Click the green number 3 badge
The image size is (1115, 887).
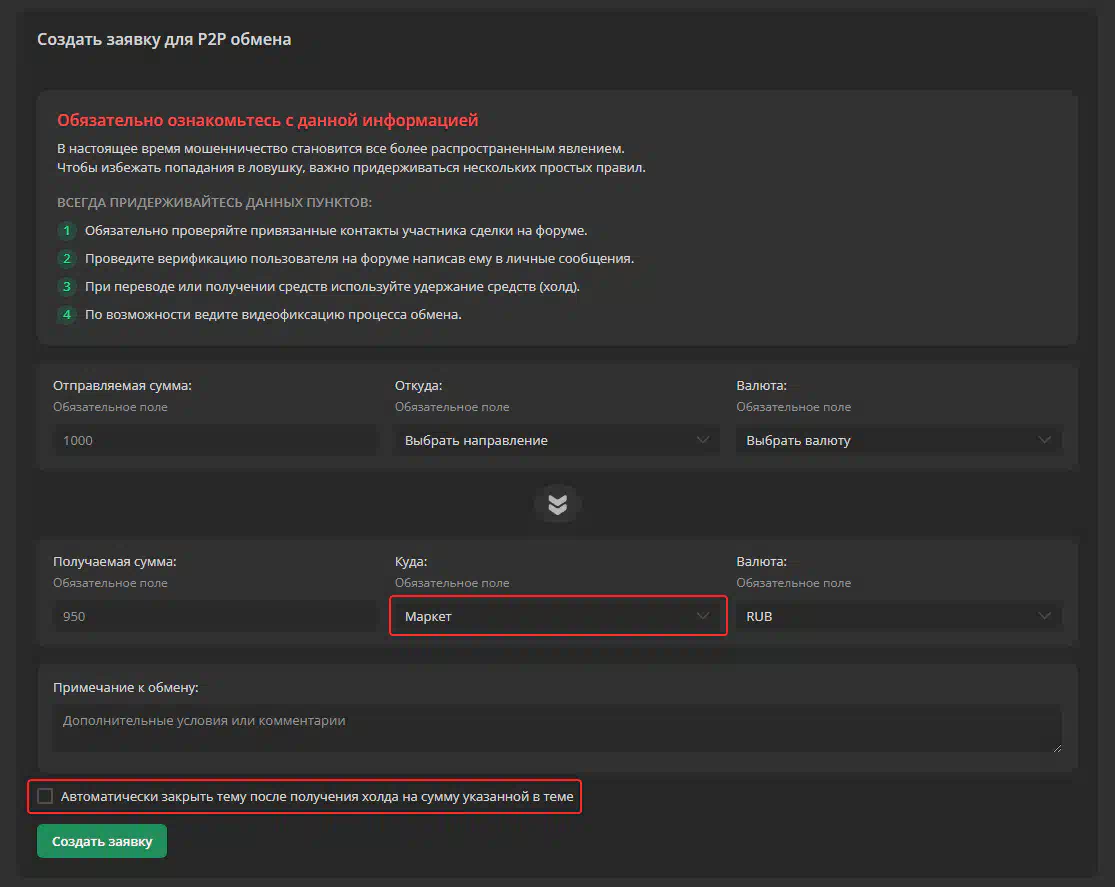(x=67, y=287)
